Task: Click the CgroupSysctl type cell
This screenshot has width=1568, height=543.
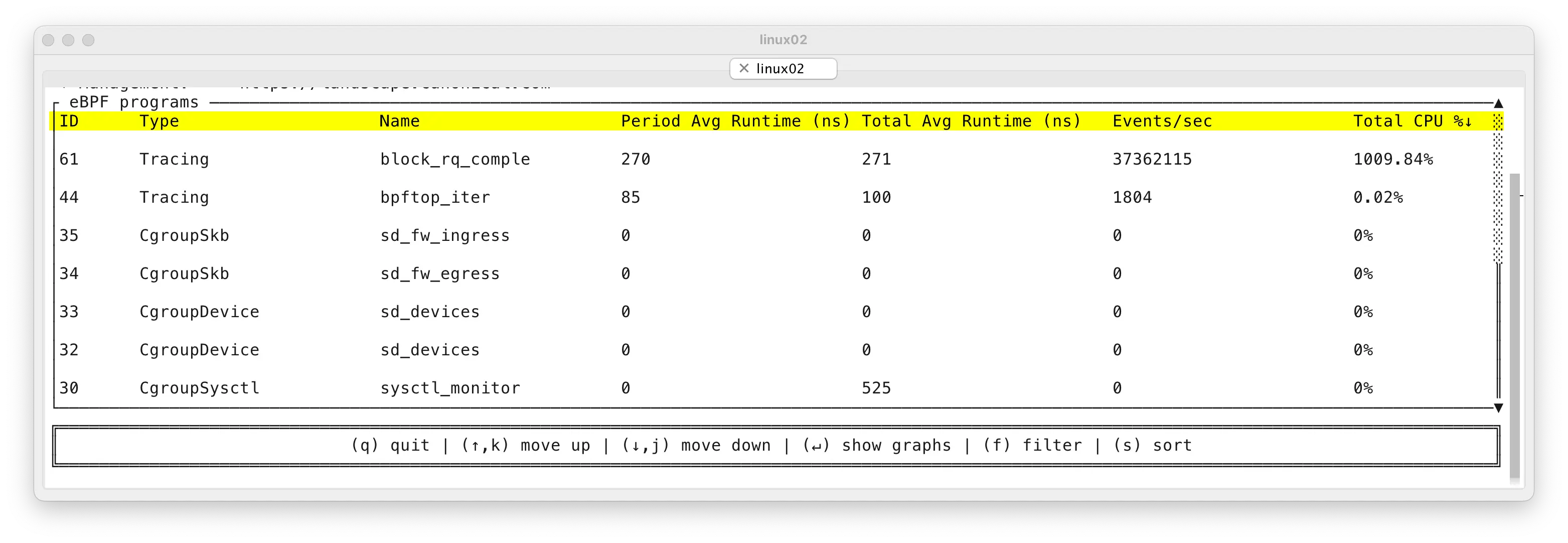Action: 199,388
